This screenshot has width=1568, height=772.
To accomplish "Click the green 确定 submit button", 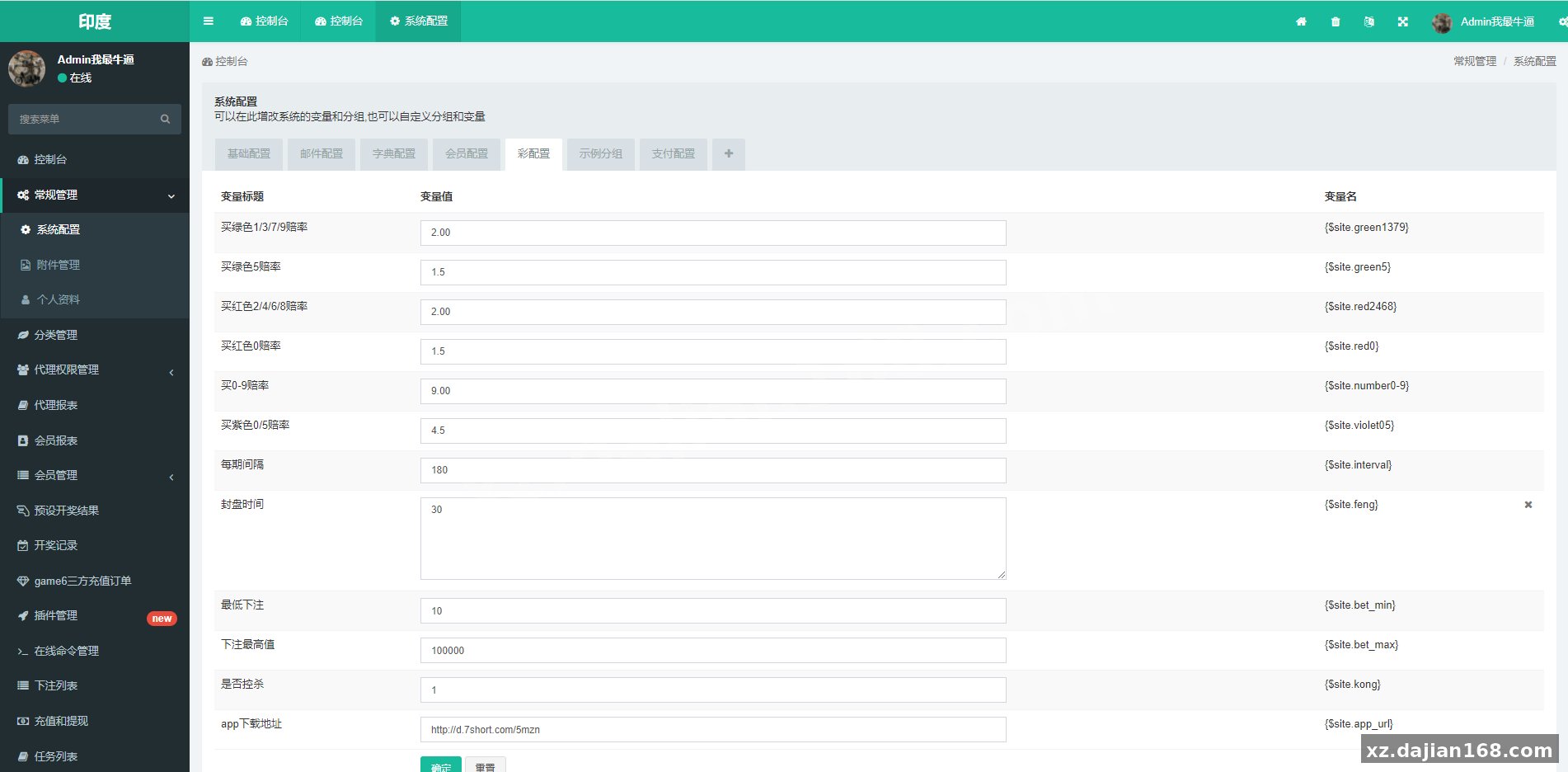I will pos(441,765).
